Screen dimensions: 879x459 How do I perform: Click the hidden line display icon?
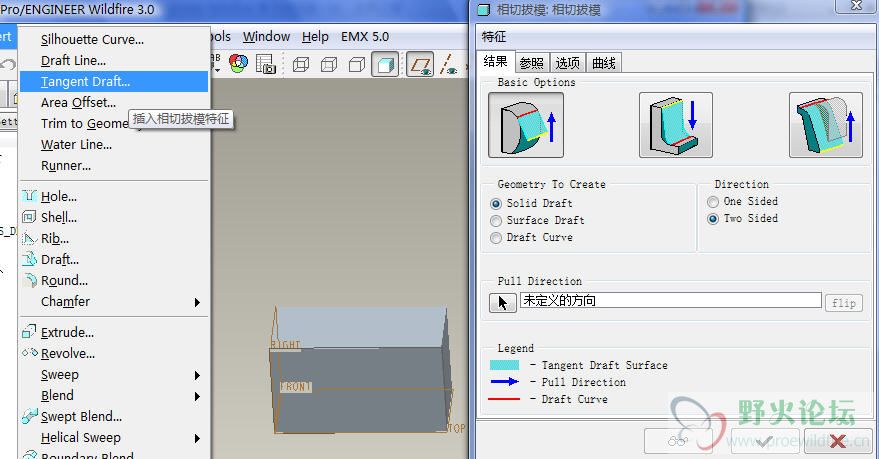point(329,64)
